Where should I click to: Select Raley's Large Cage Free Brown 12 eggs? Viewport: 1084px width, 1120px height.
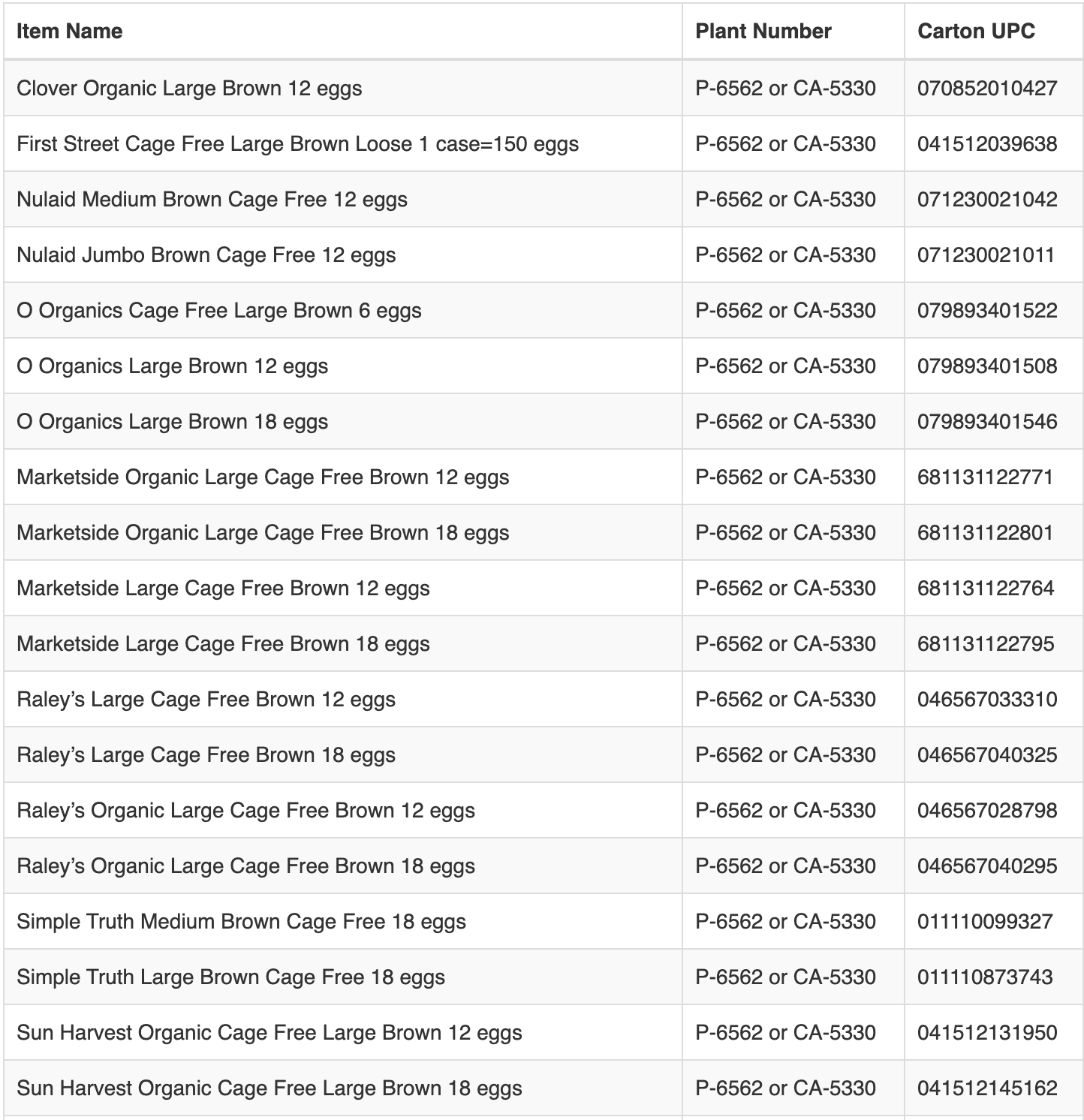(206, 700)
